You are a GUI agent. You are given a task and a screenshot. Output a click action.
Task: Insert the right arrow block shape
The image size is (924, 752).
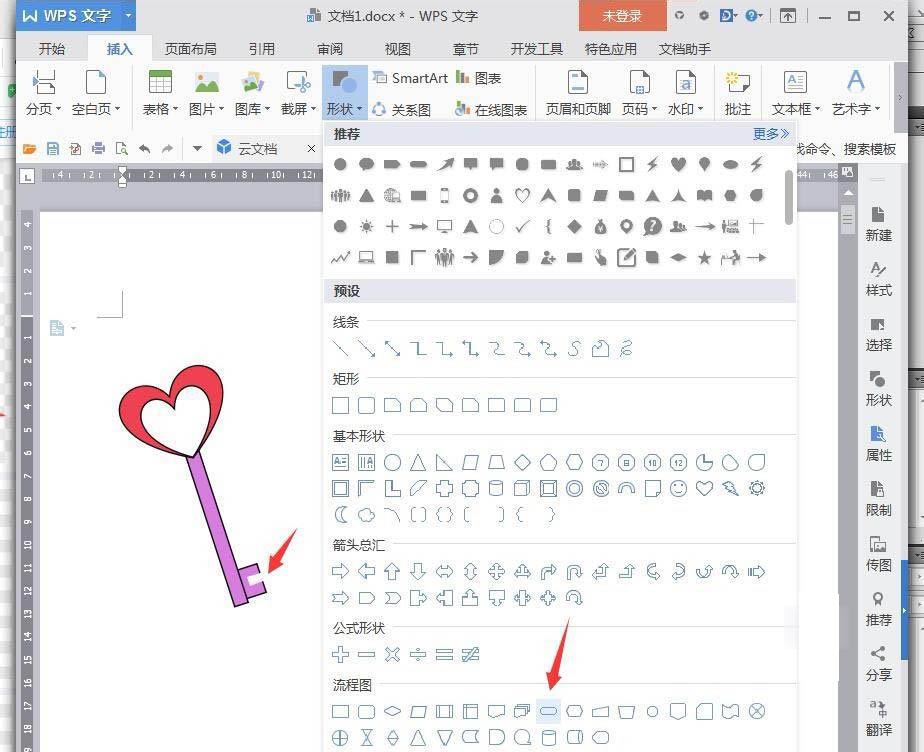341,571
